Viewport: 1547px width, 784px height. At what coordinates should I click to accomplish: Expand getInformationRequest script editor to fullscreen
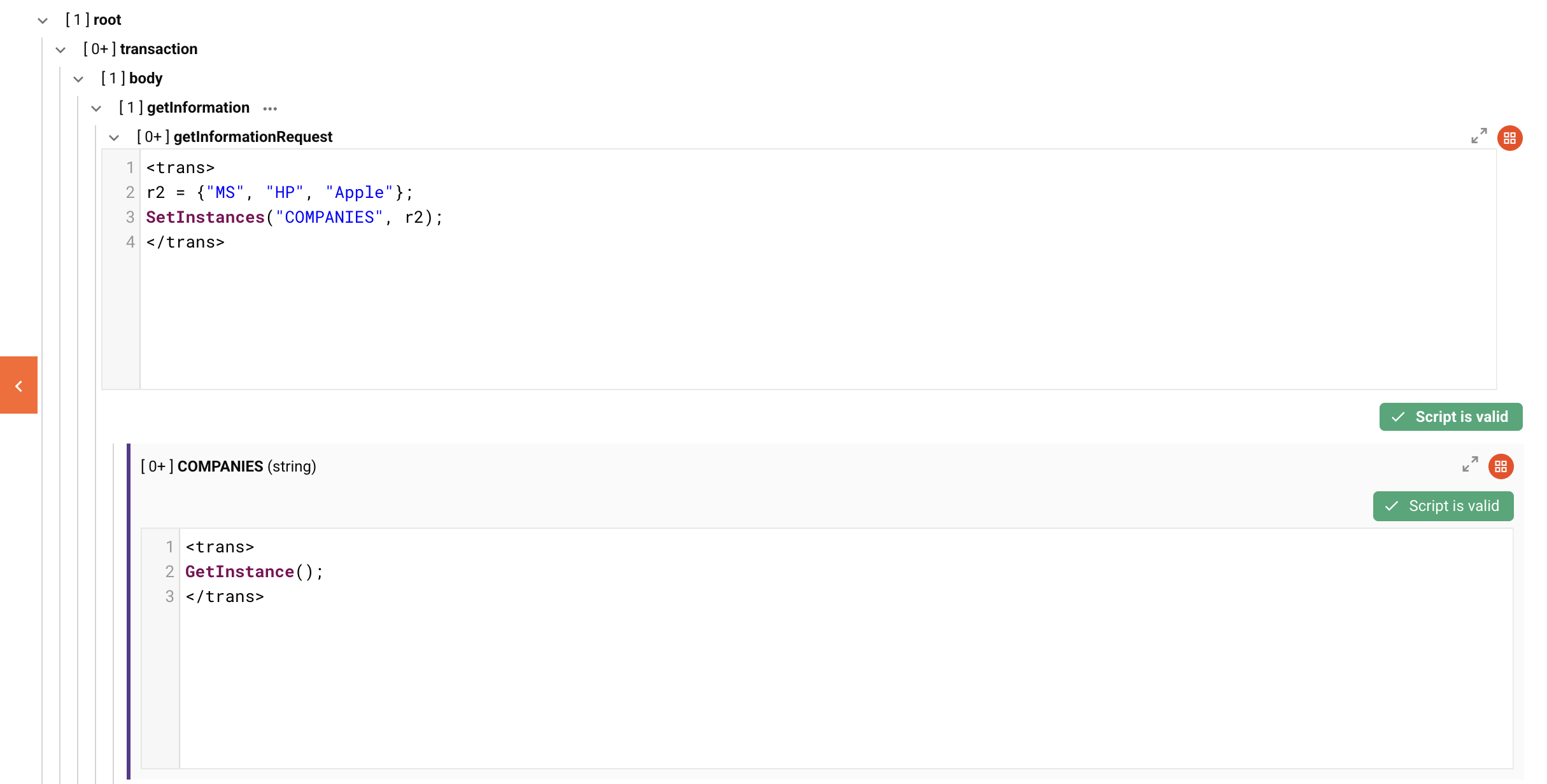pyautogui.click(x=1479, y=135)
